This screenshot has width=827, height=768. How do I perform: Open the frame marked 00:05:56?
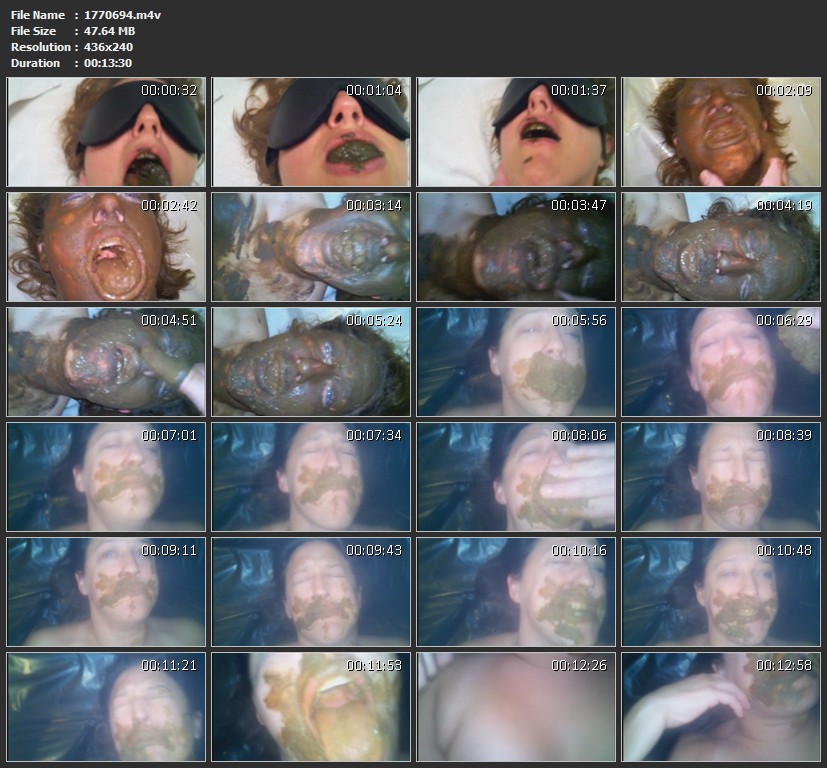point(516,362)
